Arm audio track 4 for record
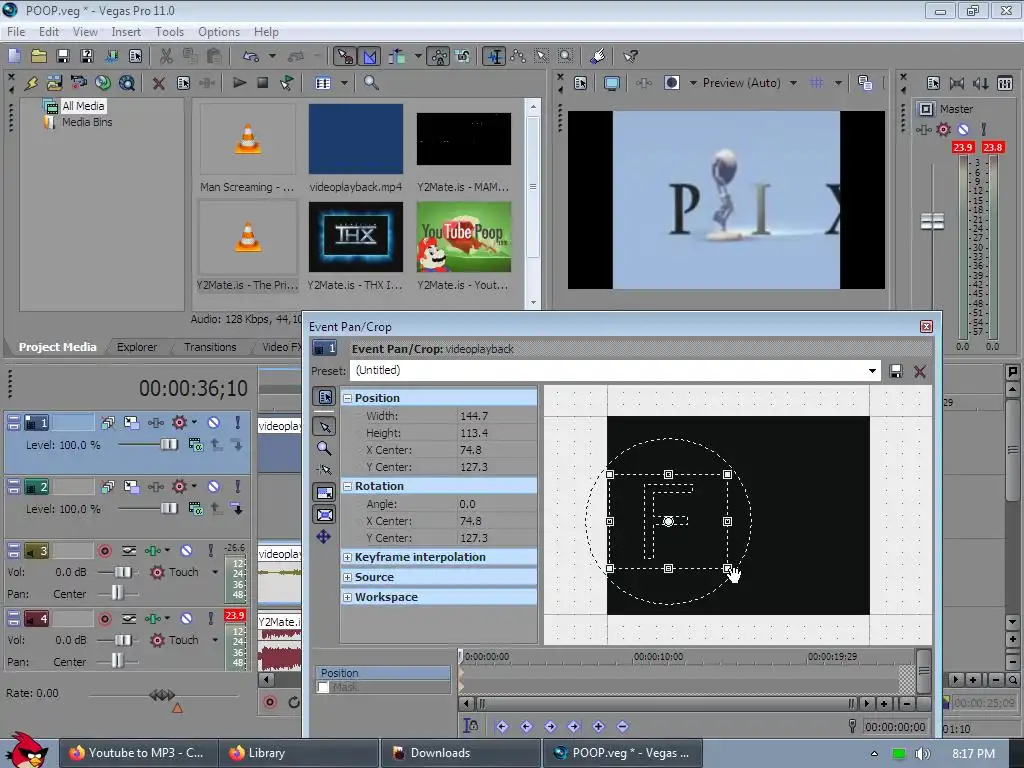Image resolution: width=1024 pixels, height=768 pixels. tap(104, 618)
